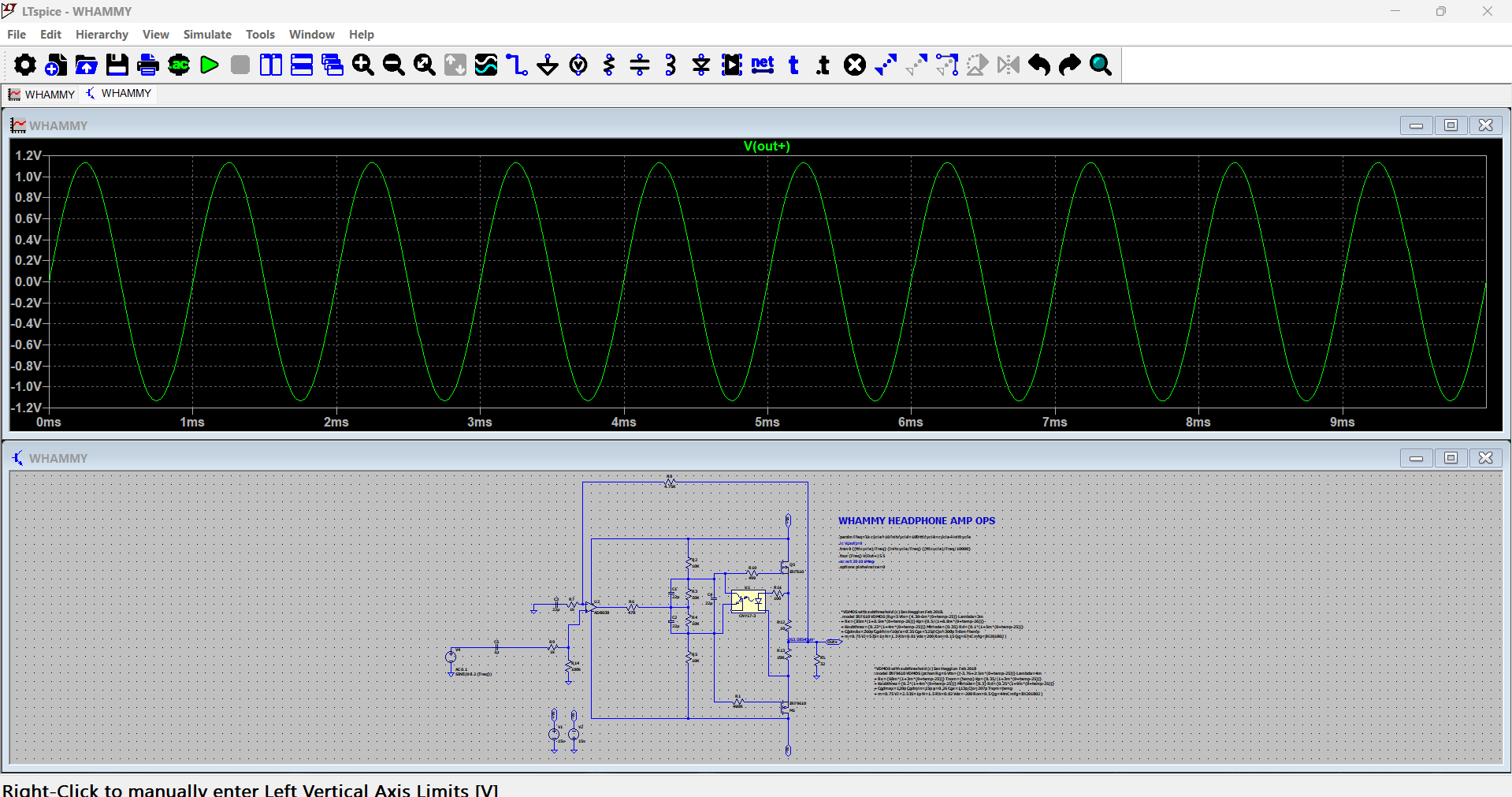Open the Pick Visible Traces waveform icon
Viewport: 1512px width, 797px height.
click(x=486, y=65)
